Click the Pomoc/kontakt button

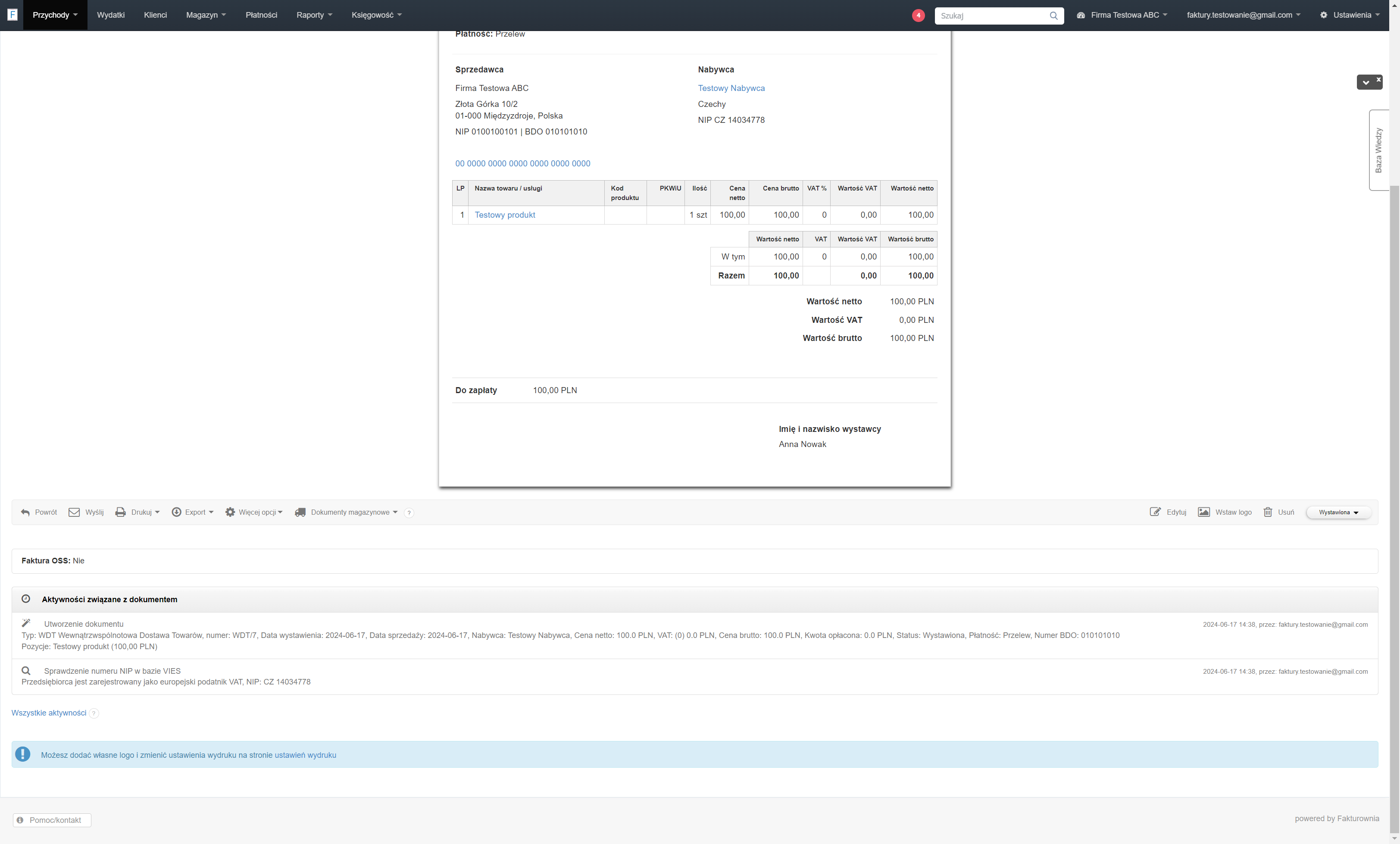[52, 820]
